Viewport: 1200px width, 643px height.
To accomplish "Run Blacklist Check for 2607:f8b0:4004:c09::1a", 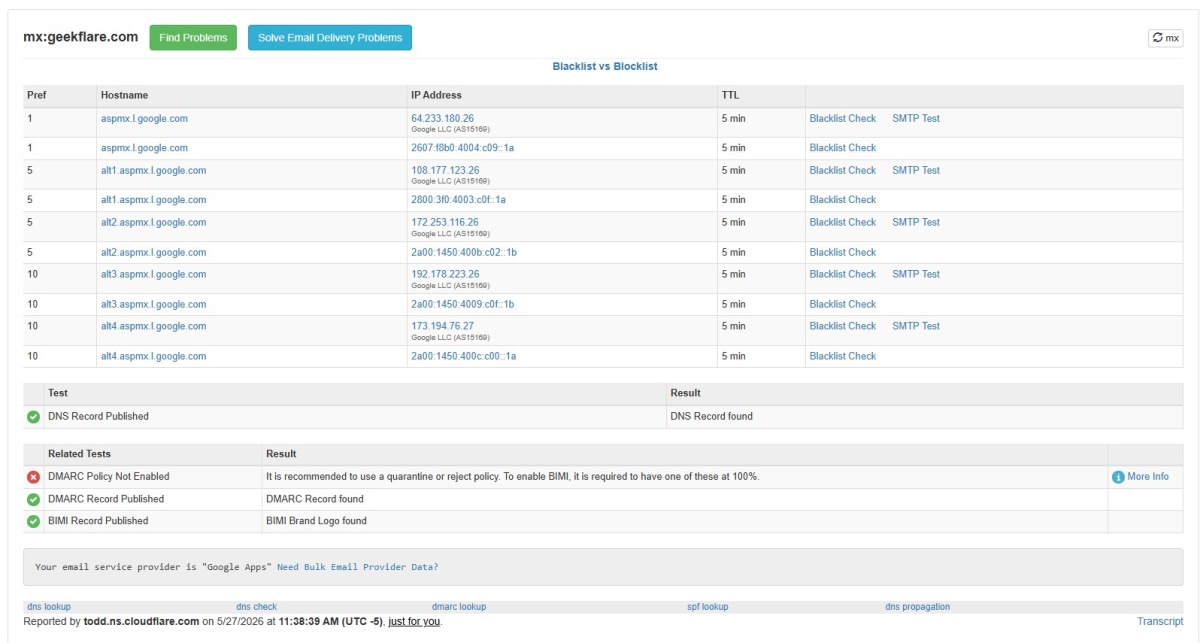I will pos(843,148).
